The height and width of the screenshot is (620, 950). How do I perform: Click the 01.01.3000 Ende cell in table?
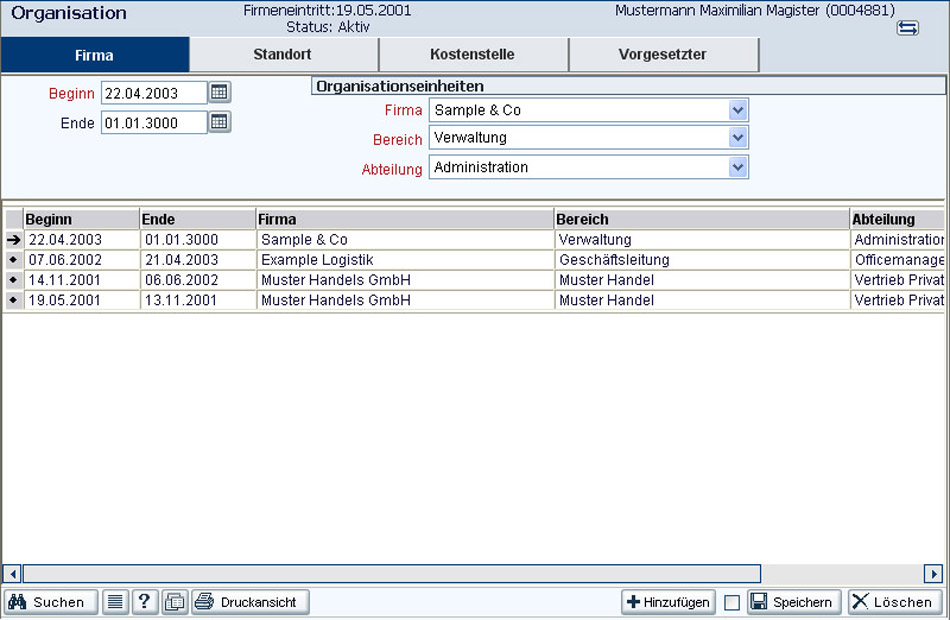pos(198,239)
